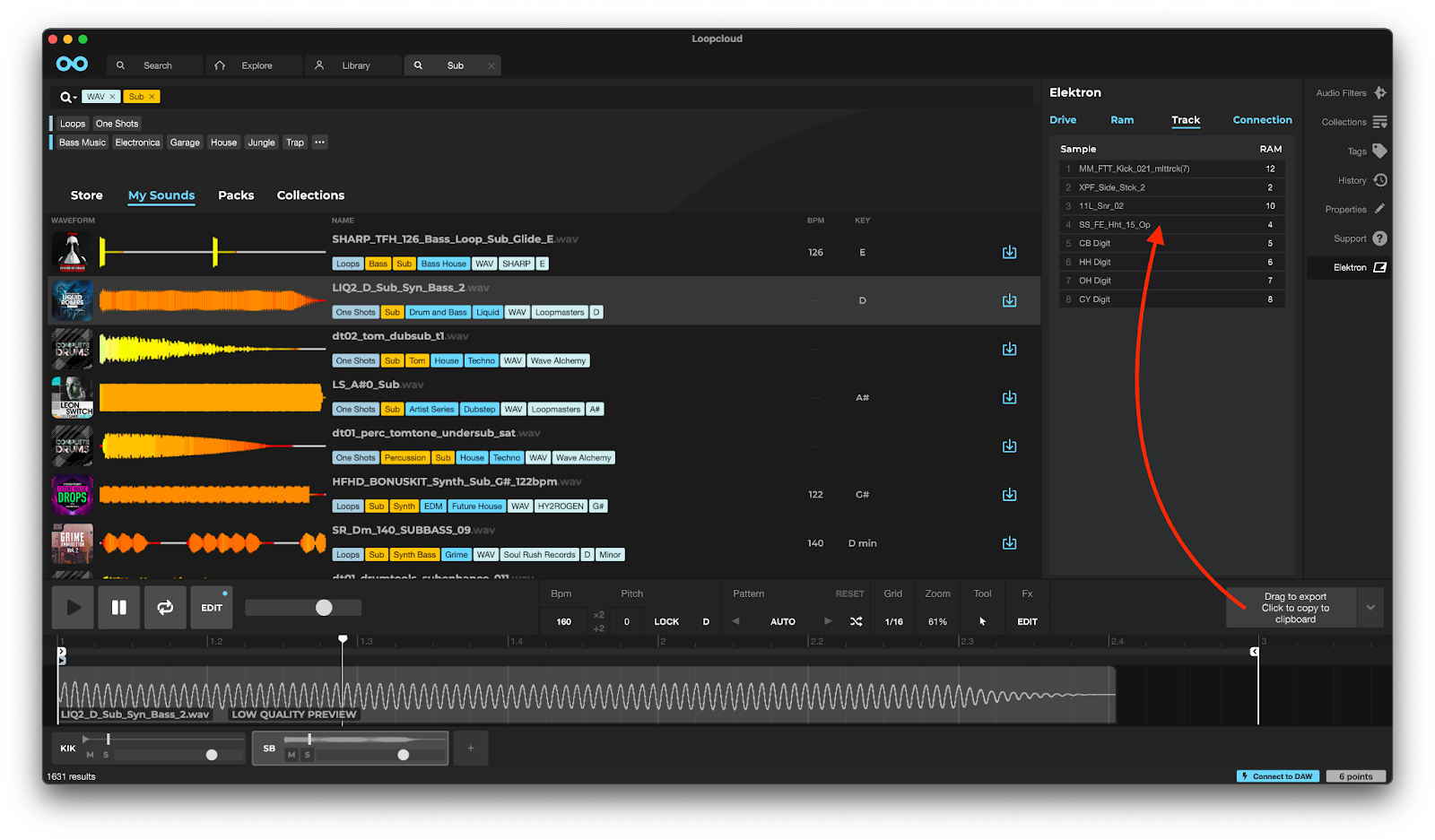The width and height of the screenshot is (1435, 840).
Task: Download HFHD_BONUSKIT_Synth_Sub_G#_122bpm sample
Action: point(1010,494)
